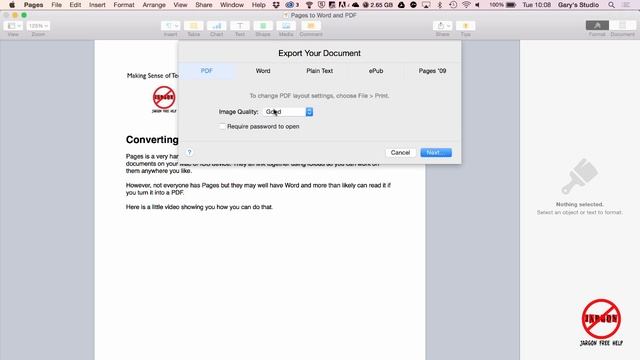Select the Pages '09 export tab
This screenshot has height=360, width=640.
point(432,71)
